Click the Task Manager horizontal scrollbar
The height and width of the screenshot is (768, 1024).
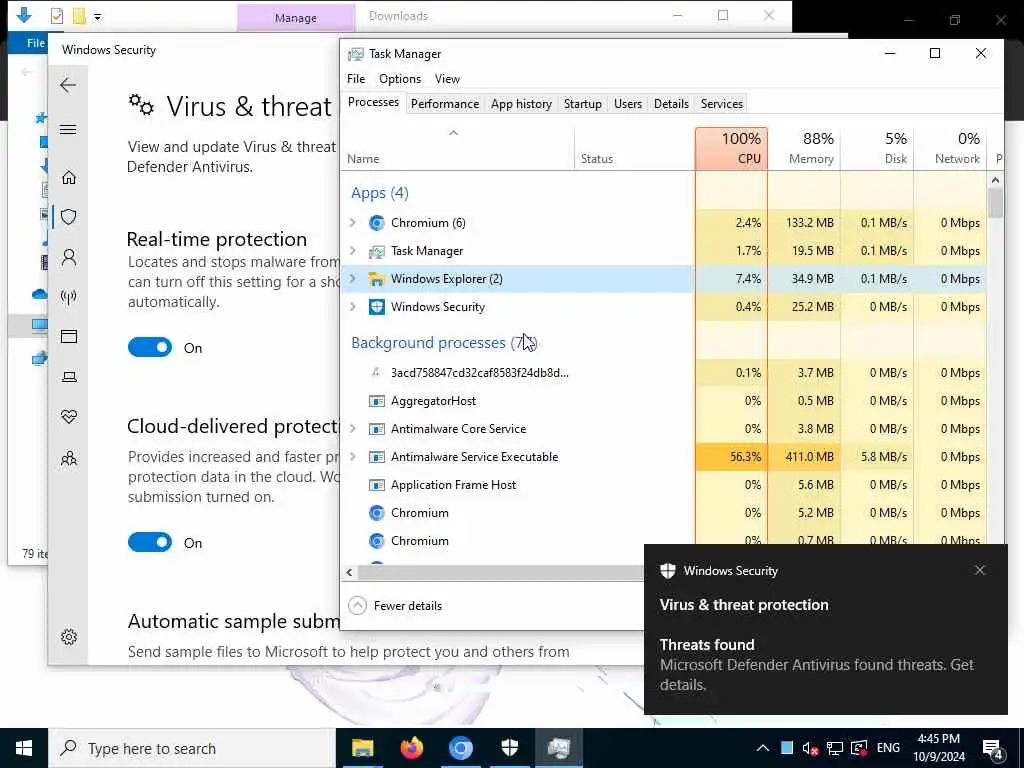[500, 572]
